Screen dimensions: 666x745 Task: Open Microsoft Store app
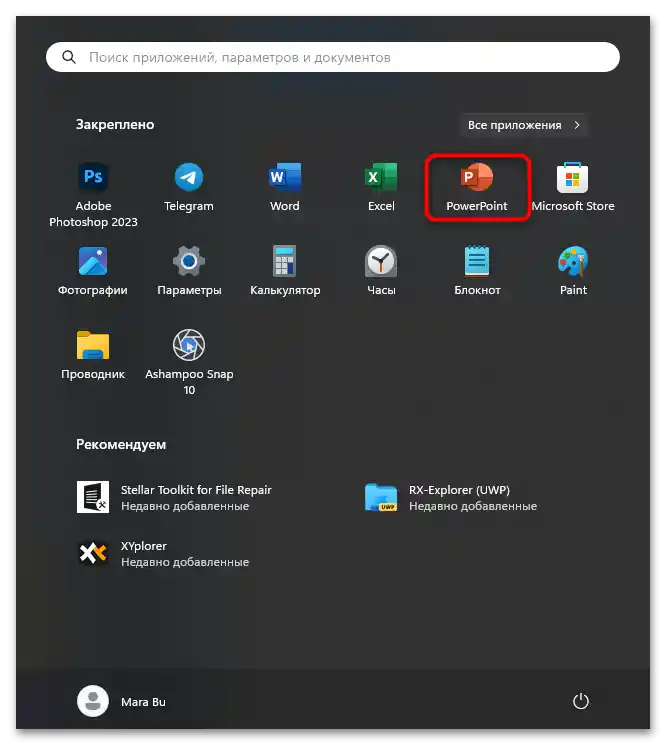tap(573, 186)
